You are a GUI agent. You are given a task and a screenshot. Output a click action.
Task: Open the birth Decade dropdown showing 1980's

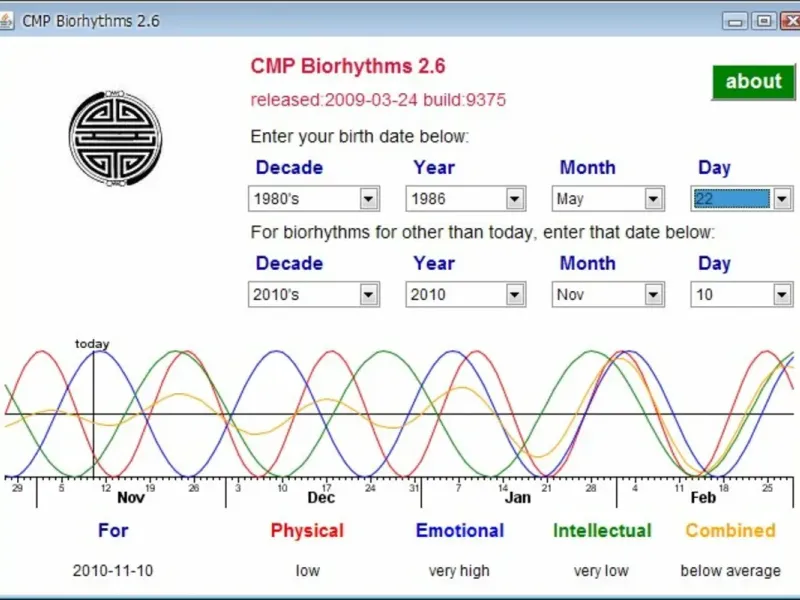314,198
